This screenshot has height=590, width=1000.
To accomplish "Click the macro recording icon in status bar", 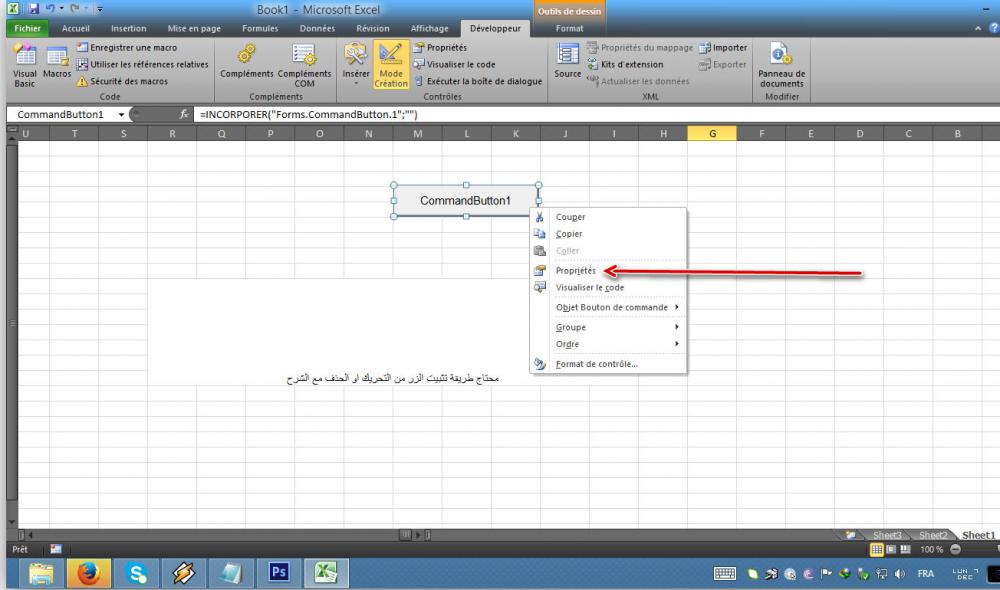I will (x=56, y=549).
